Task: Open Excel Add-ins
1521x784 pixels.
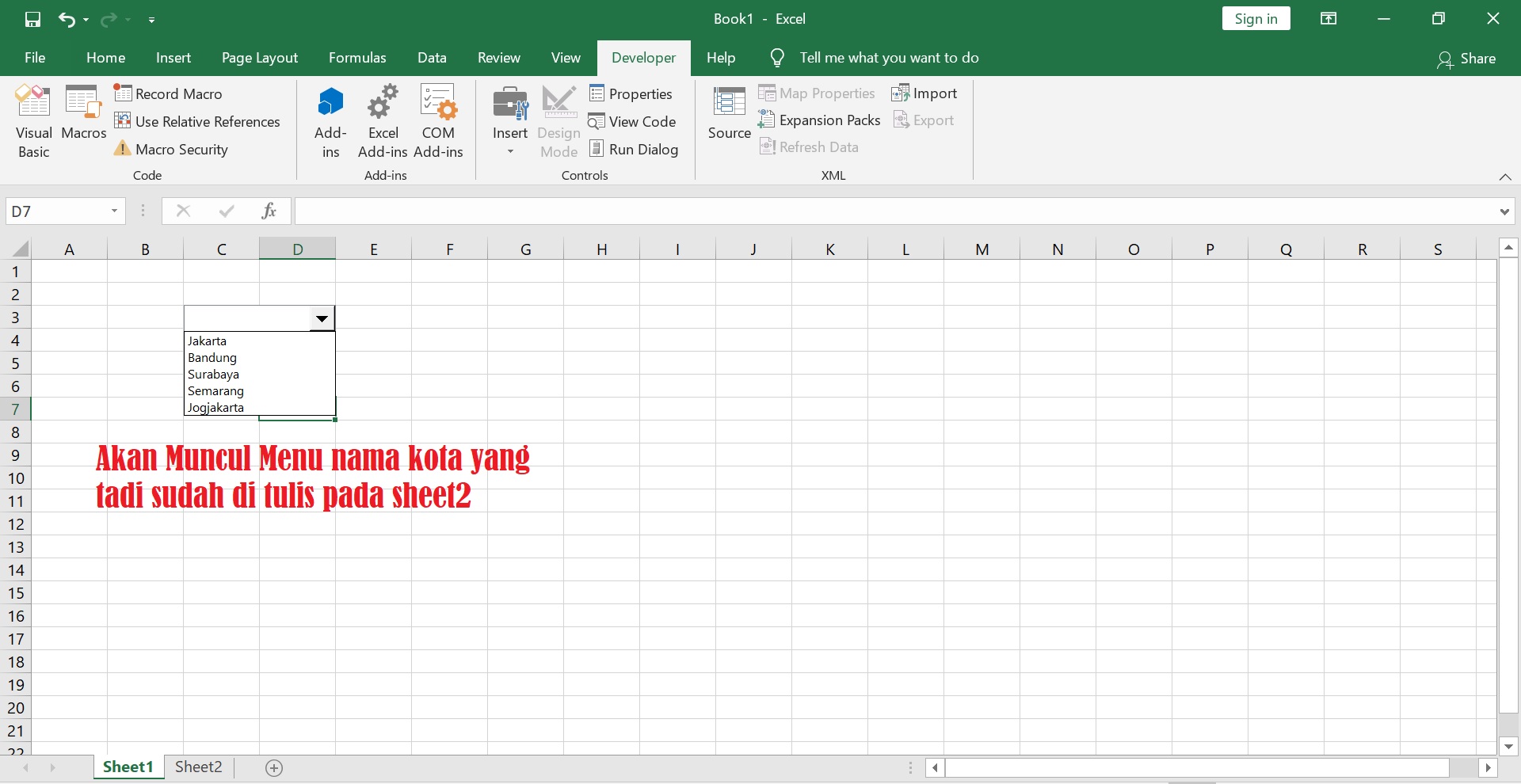Action: (x=383, y=120)
